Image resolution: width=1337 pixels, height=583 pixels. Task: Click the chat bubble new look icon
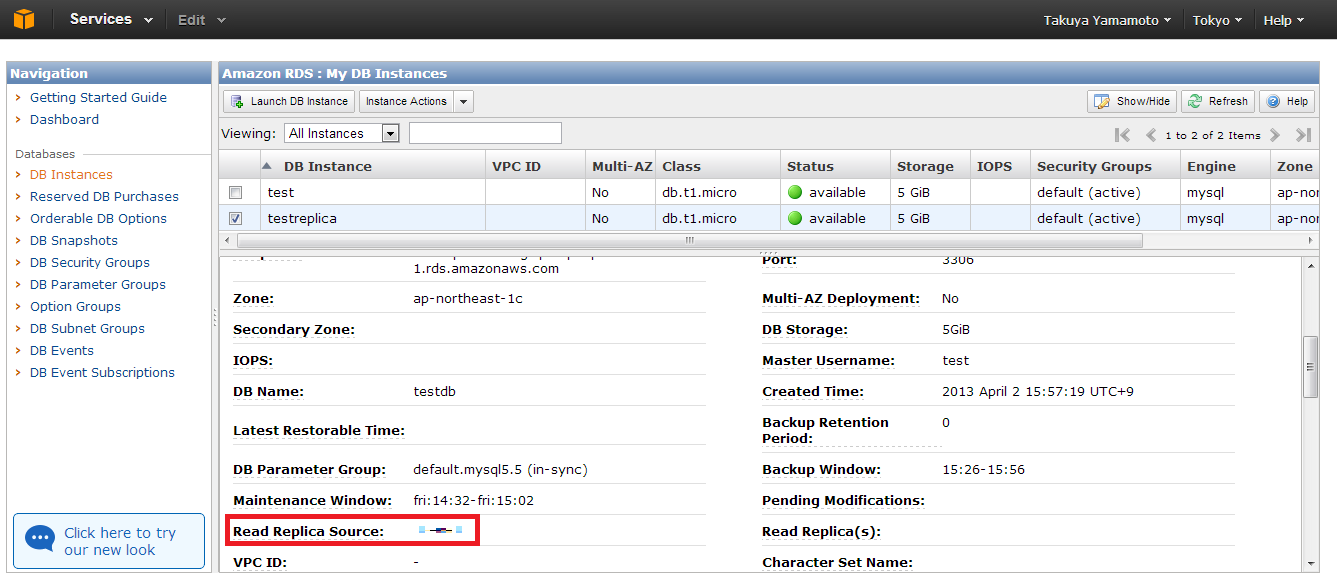point(40,539)
